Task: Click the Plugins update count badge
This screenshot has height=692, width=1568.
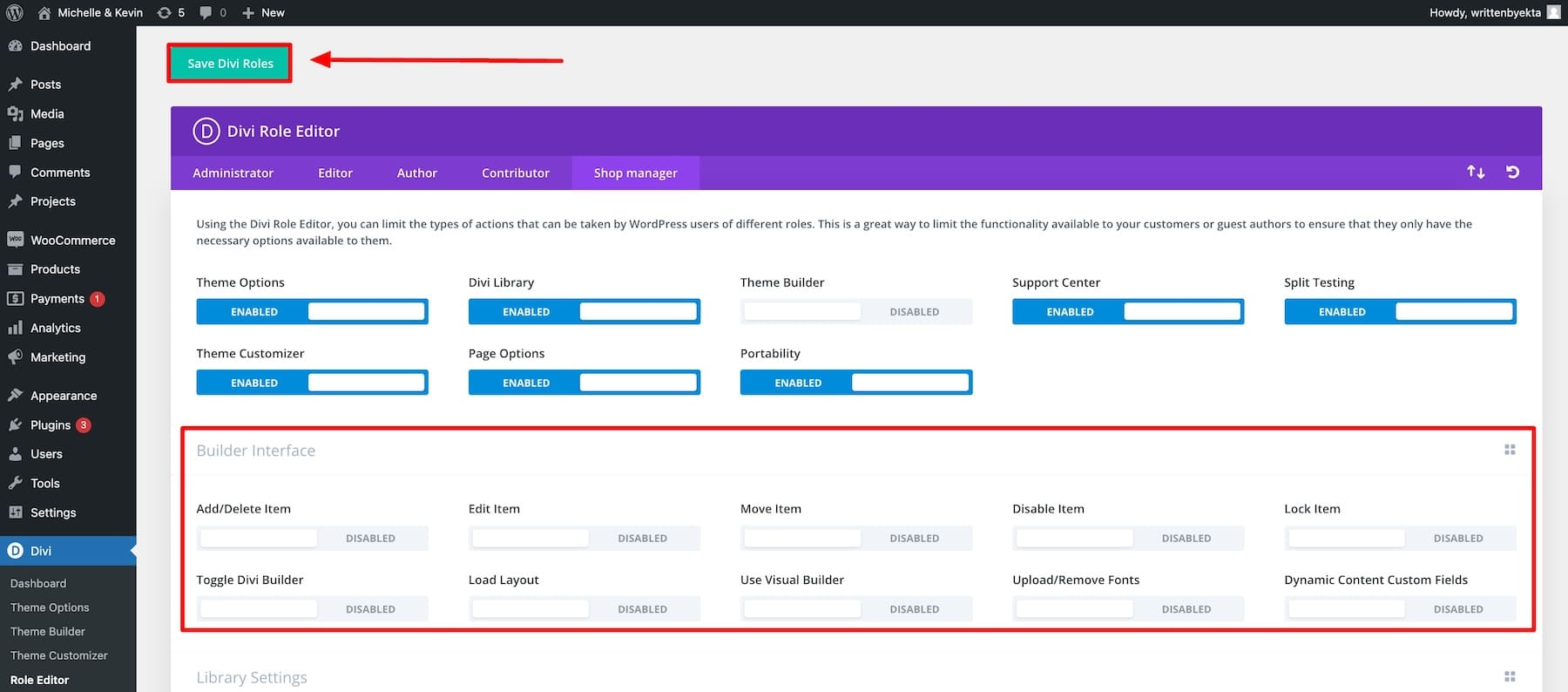Action: pos(83,425)
